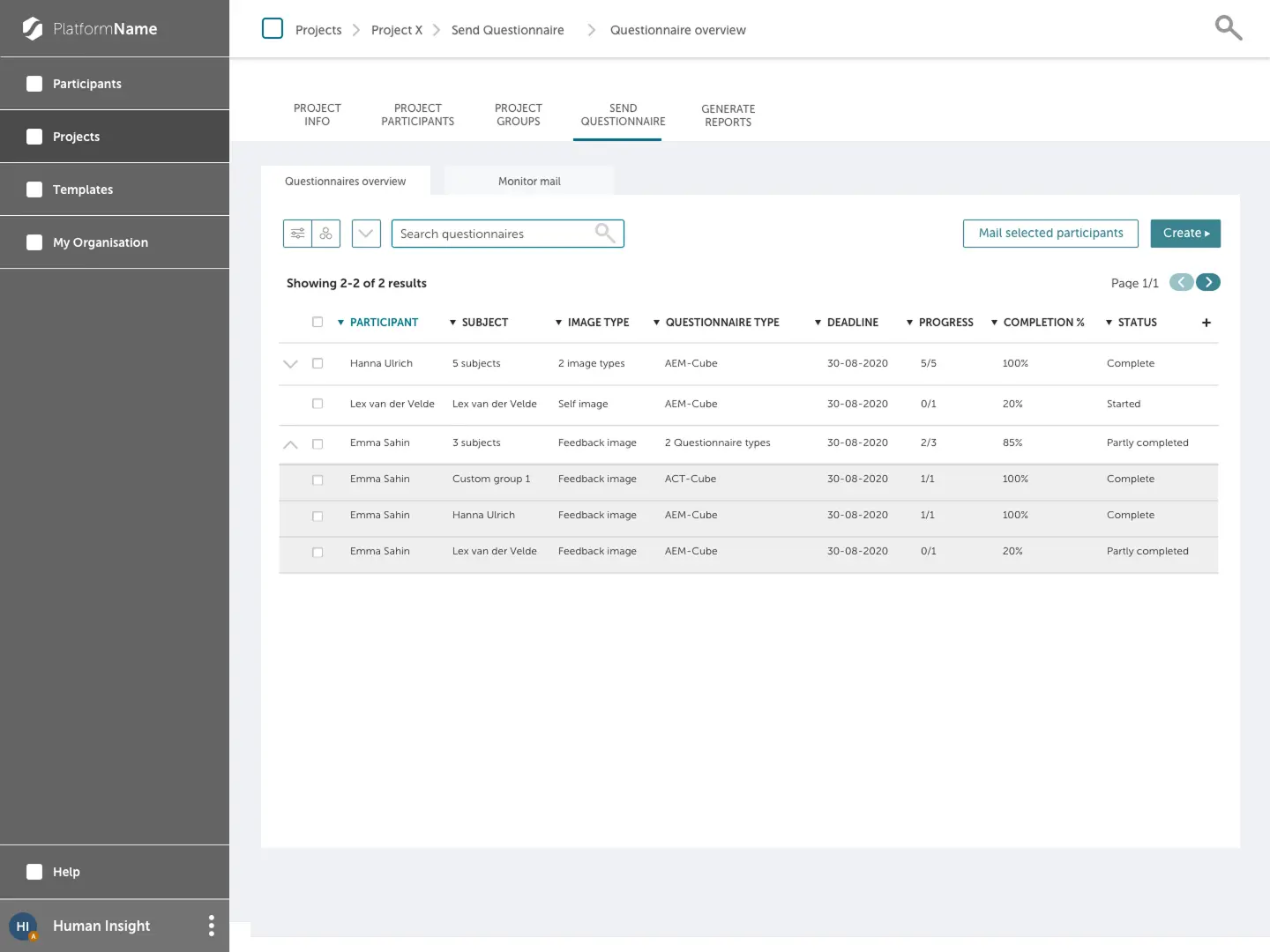Click the 'Started' status cell
Image resolution: width=1270 pixels, height=952 pixels.
[1124, 404]
